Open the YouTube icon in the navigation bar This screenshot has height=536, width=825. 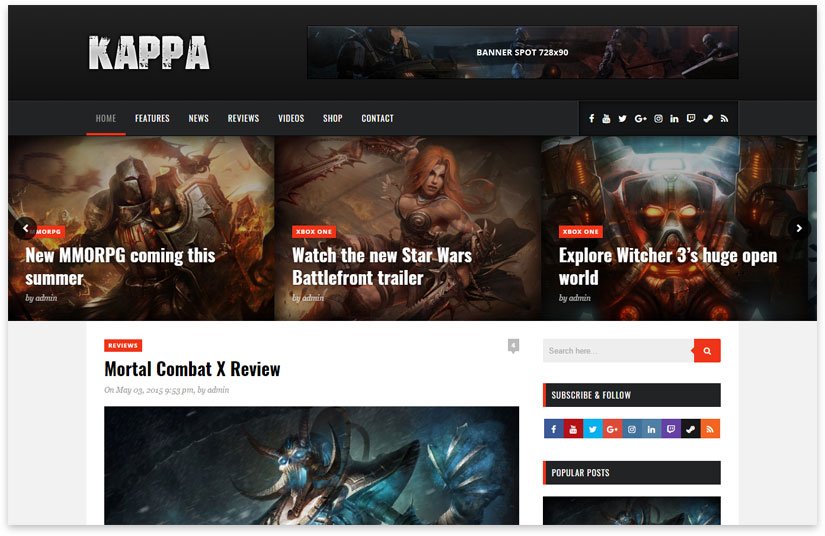coord(606,118)
